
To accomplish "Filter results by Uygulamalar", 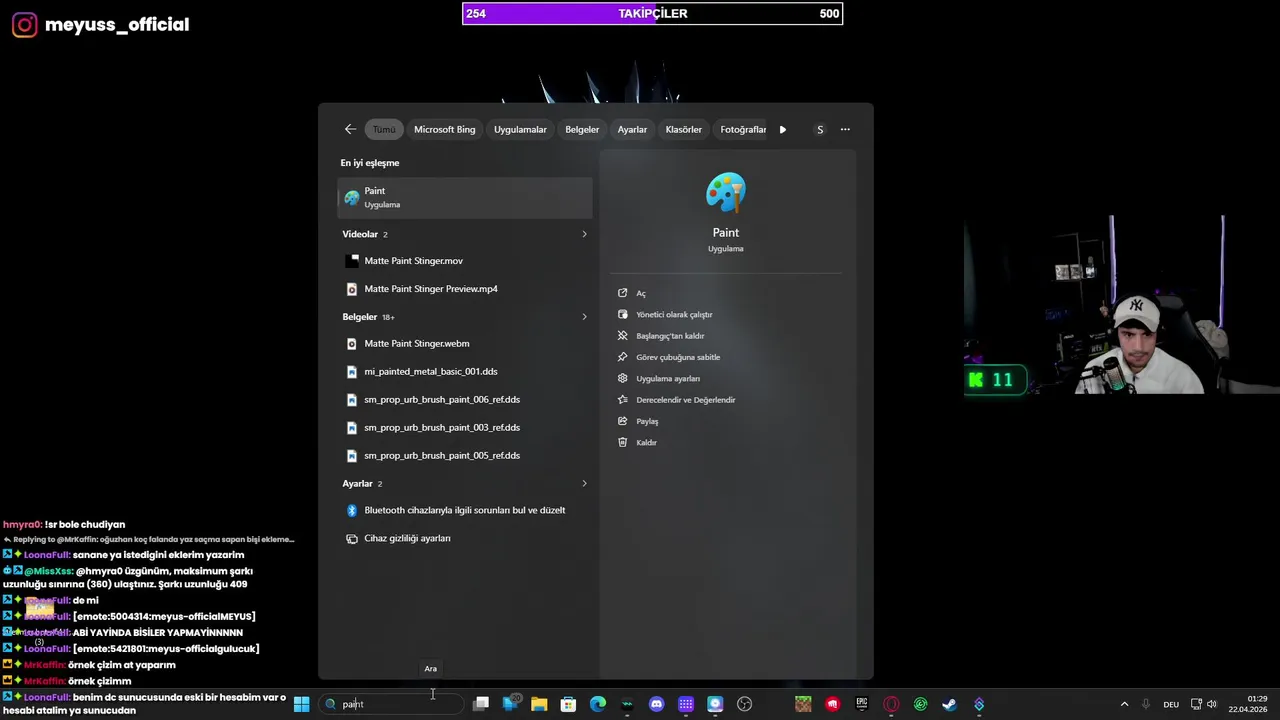I will coord(520,129).
